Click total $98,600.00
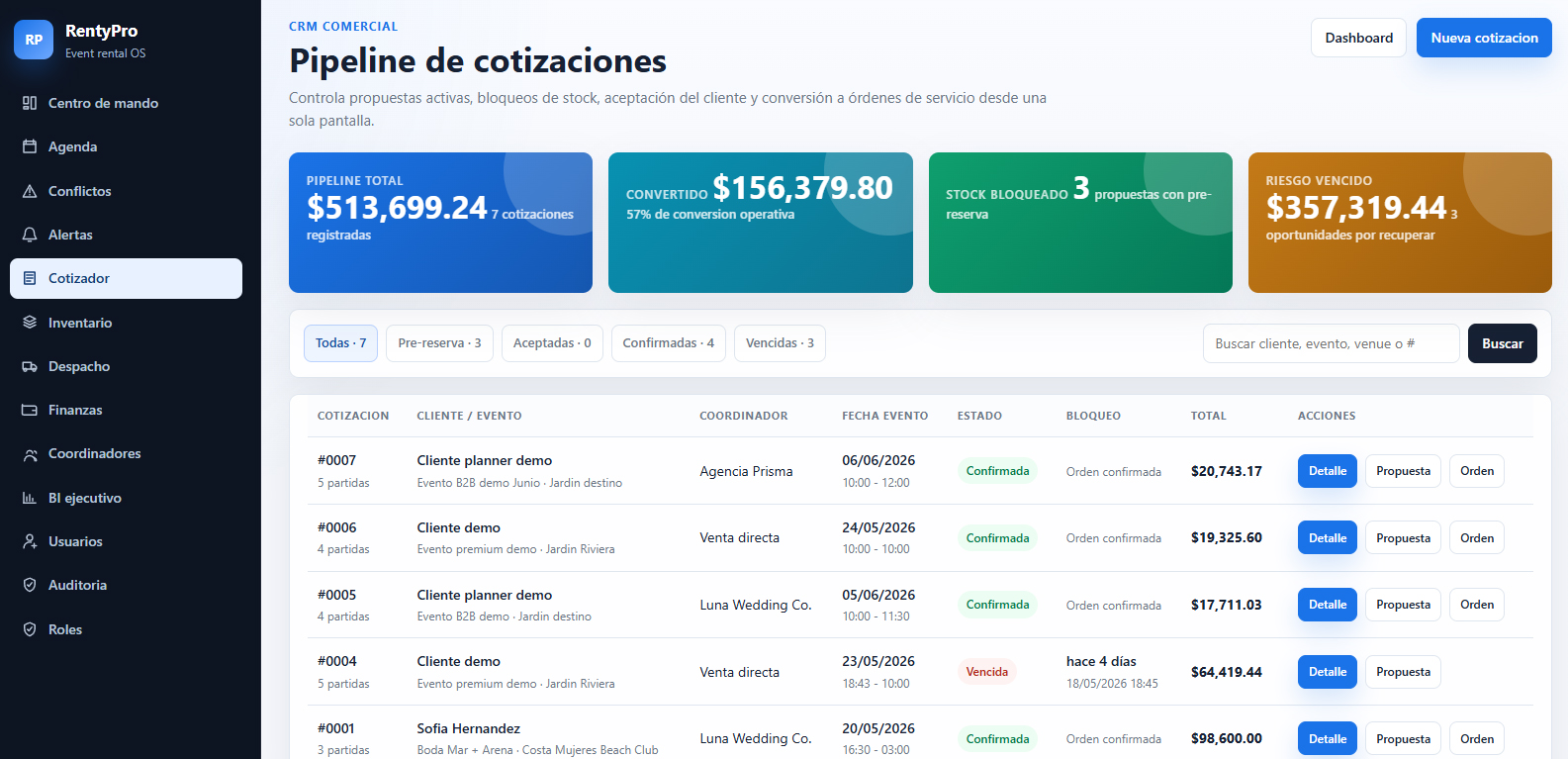1568x759 pixels. [x=1227, y=738]
